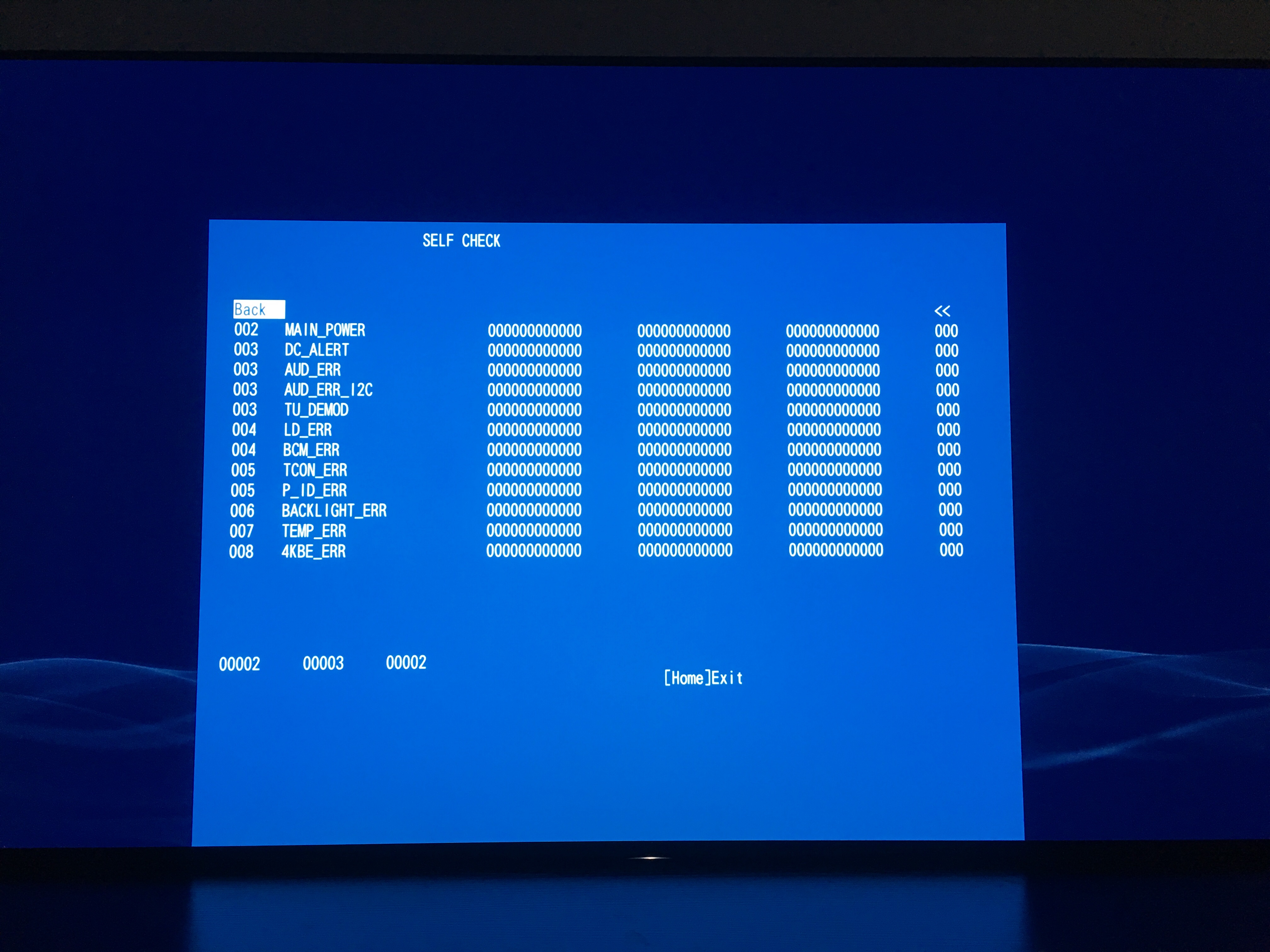
Task: Click the LD_ERR row label
Action: coord(307,430)
